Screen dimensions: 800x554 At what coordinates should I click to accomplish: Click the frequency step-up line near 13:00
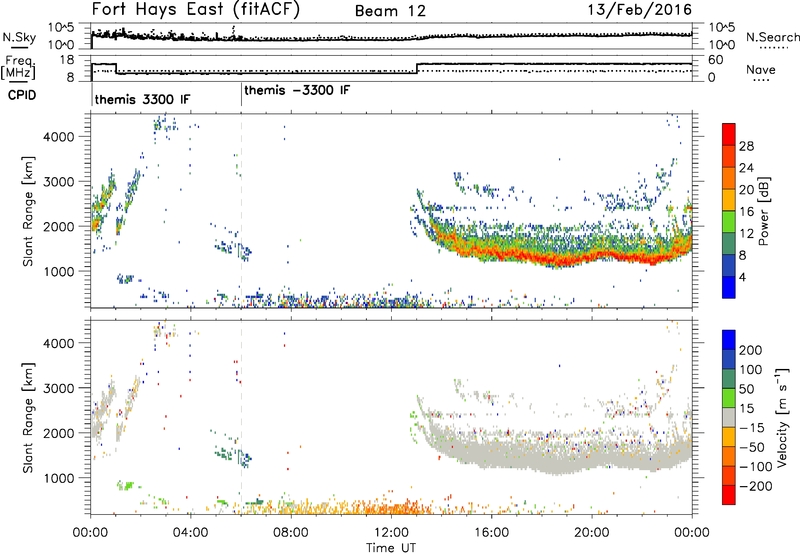pos(417,68)
